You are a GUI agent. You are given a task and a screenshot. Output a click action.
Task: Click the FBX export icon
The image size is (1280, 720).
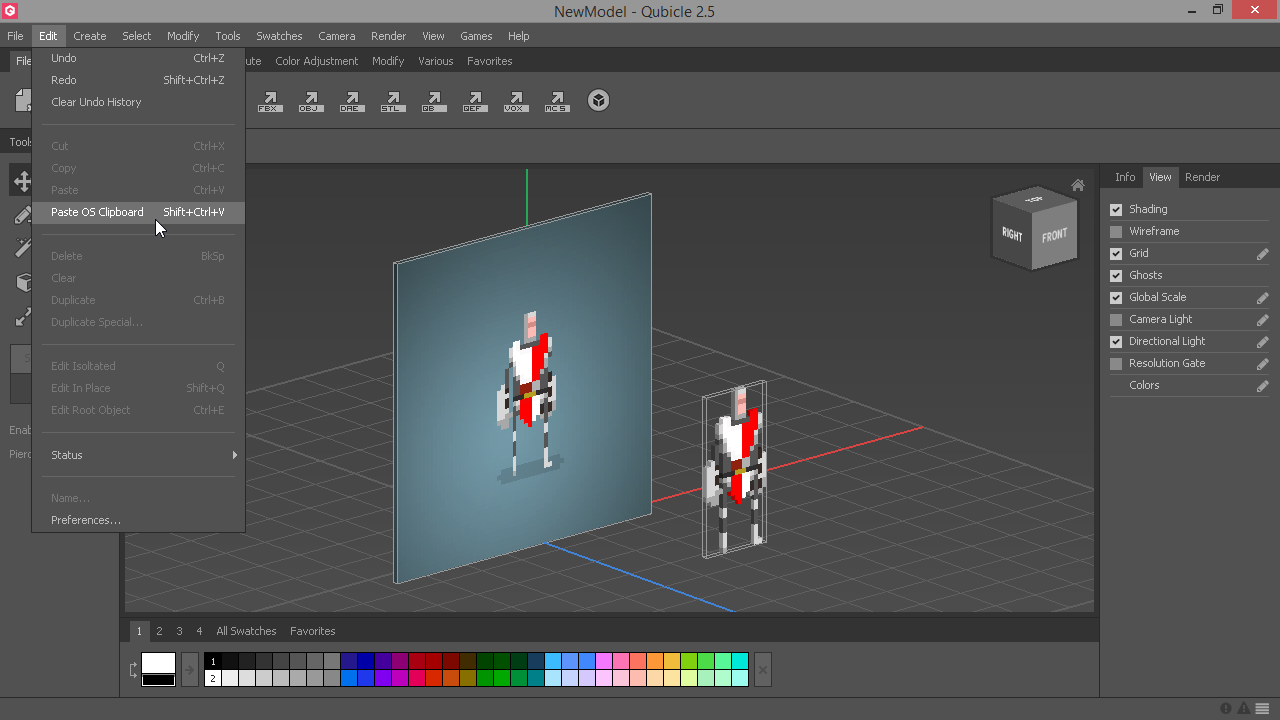(269, 101)
